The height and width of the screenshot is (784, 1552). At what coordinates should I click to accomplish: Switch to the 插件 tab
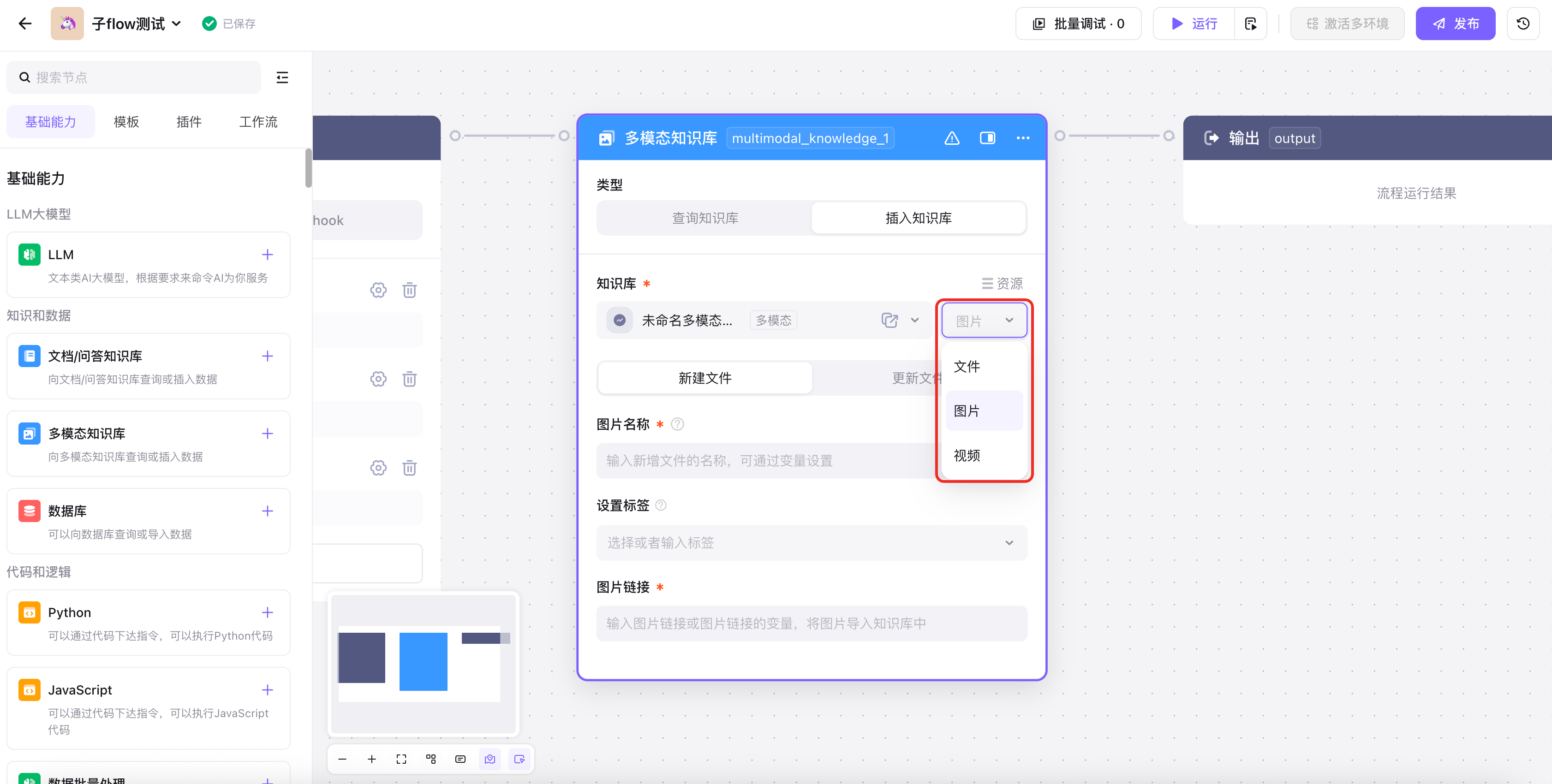coord(189,122)
